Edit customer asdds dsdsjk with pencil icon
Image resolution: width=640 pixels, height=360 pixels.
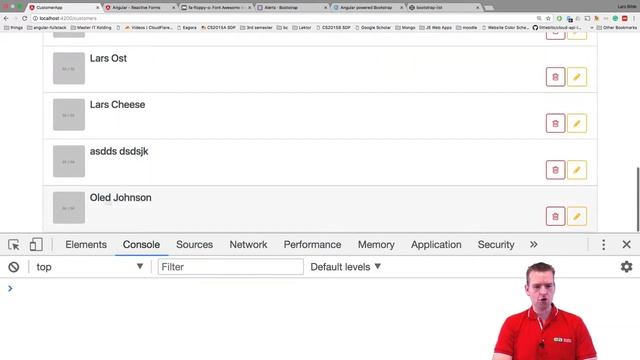tap(577, 170)
